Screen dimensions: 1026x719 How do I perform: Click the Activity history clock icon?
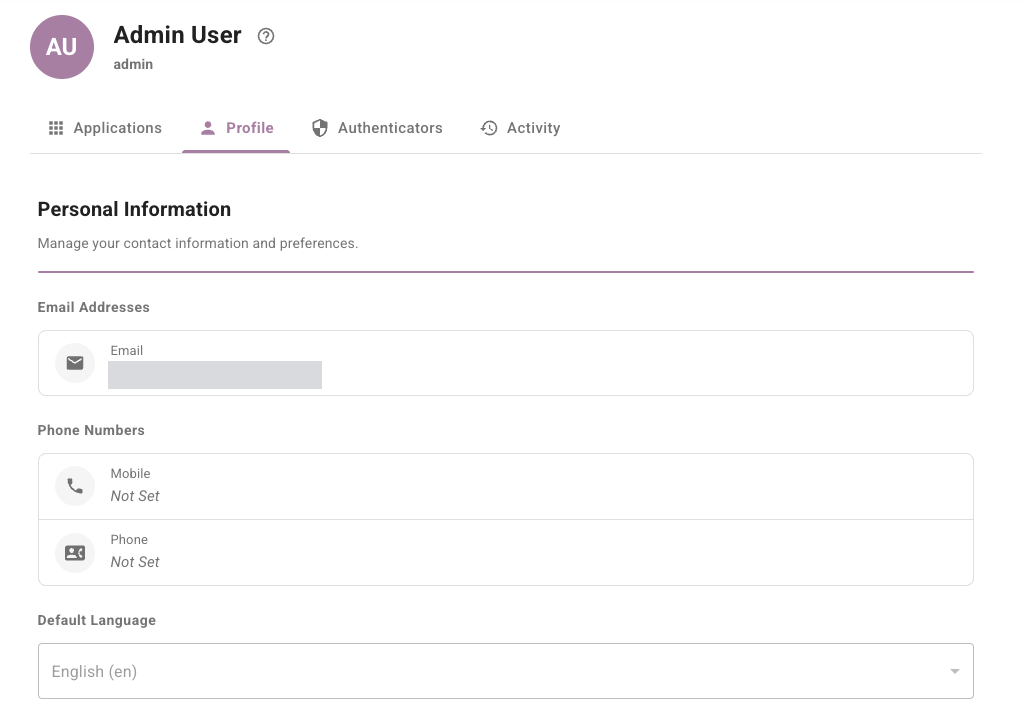tap(489, 128)
